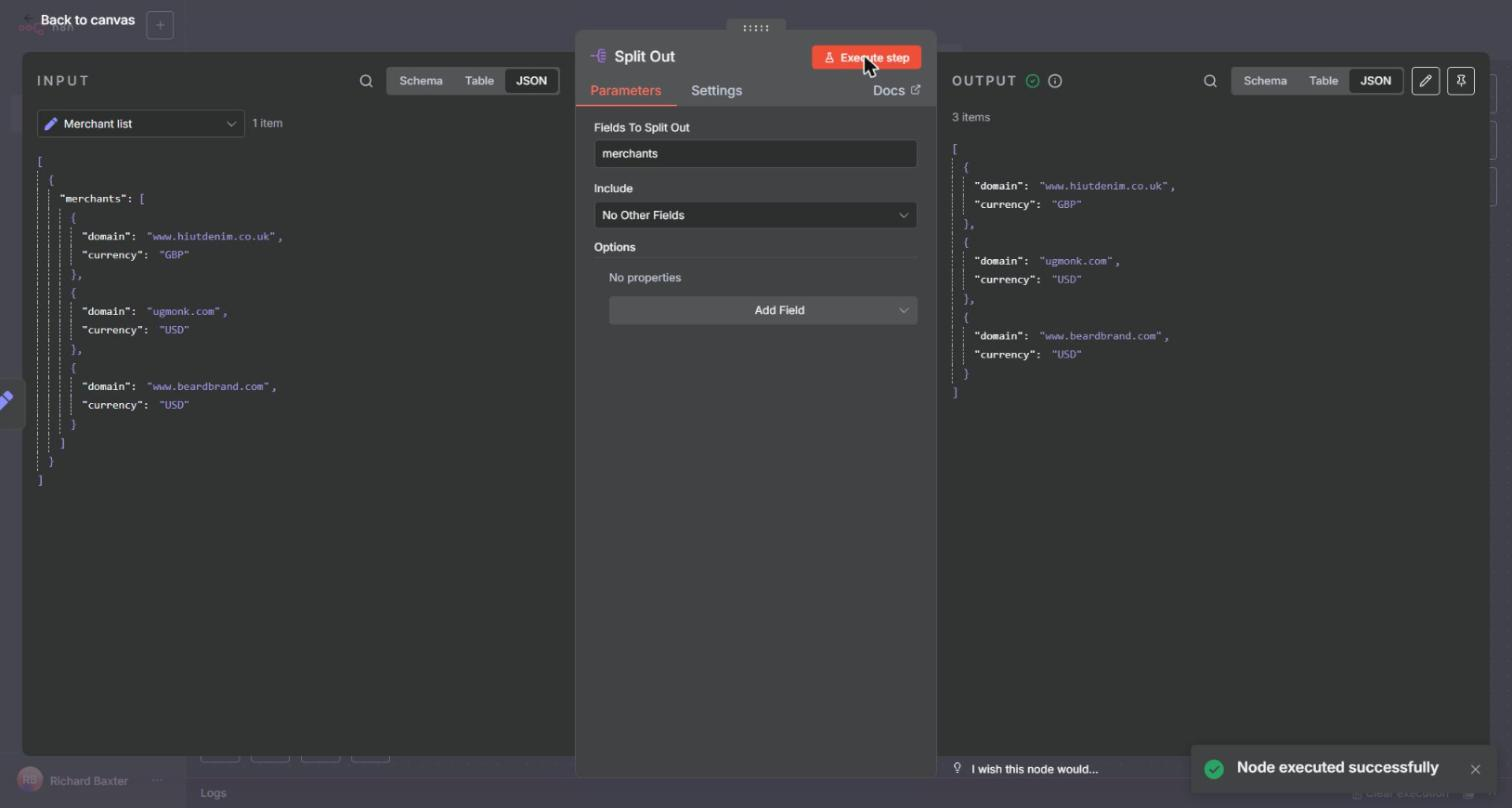1512x808 pixels.
Task: Click the Fields To Split Out input field
Action: (755, 154)
